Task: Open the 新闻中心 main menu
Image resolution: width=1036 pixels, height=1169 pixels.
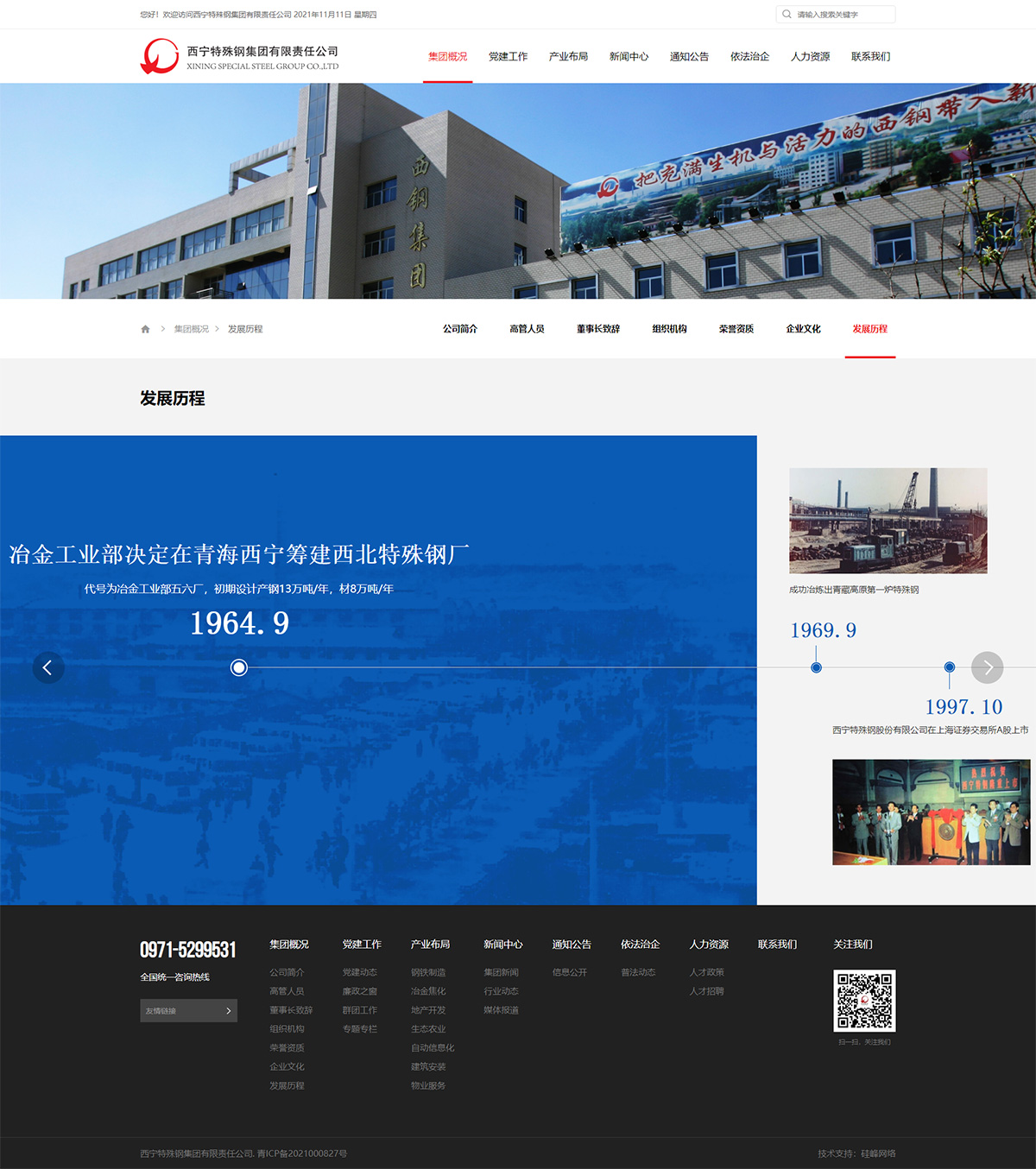Action: (629, 57)
